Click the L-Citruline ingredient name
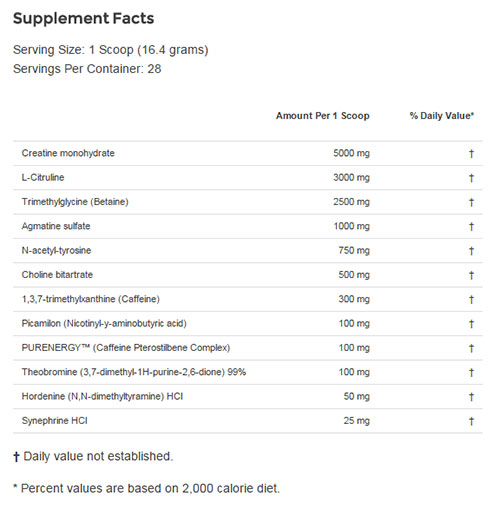 tap(43, 177)
